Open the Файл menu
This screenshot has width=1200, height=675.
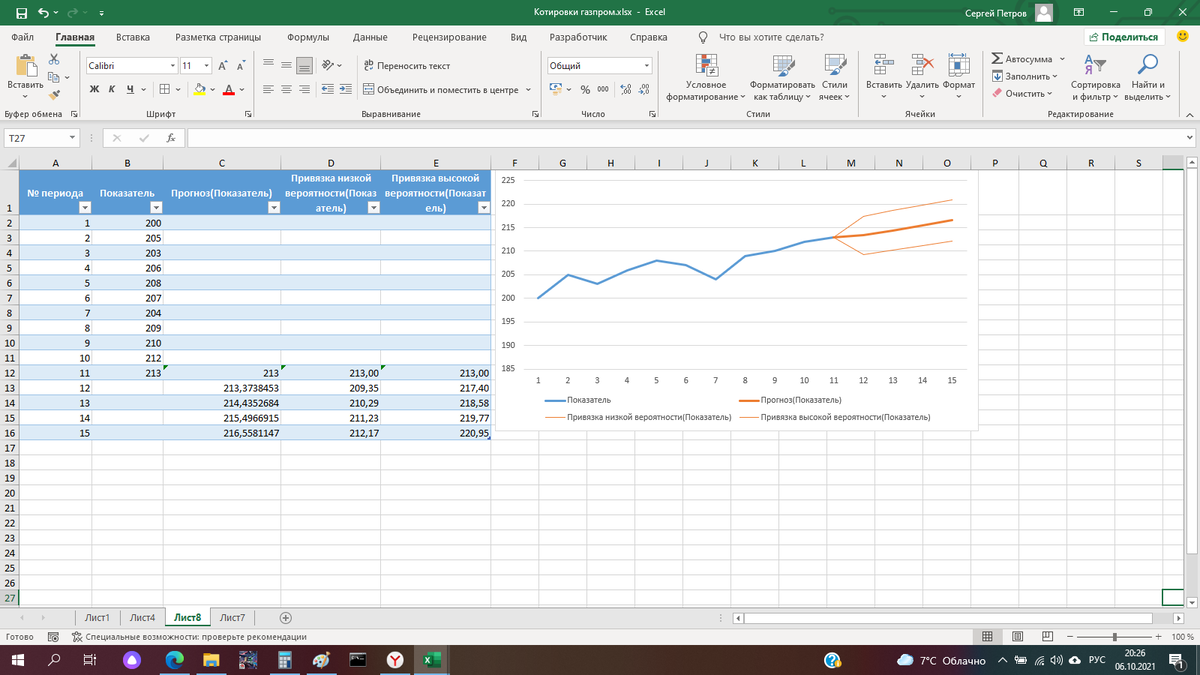click(23, 37)
